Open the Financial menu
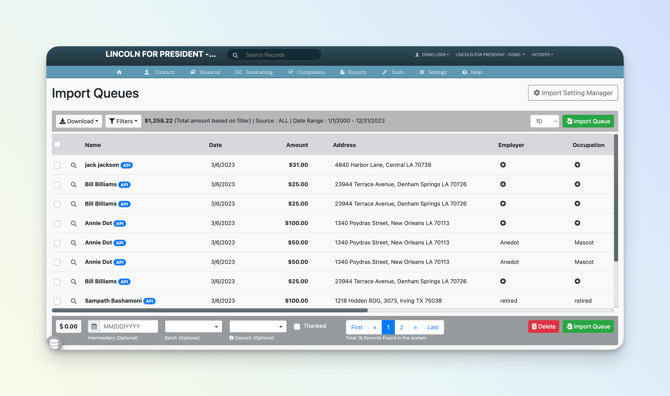The width and height of the screenshot is (670, 396). [205, 72]
